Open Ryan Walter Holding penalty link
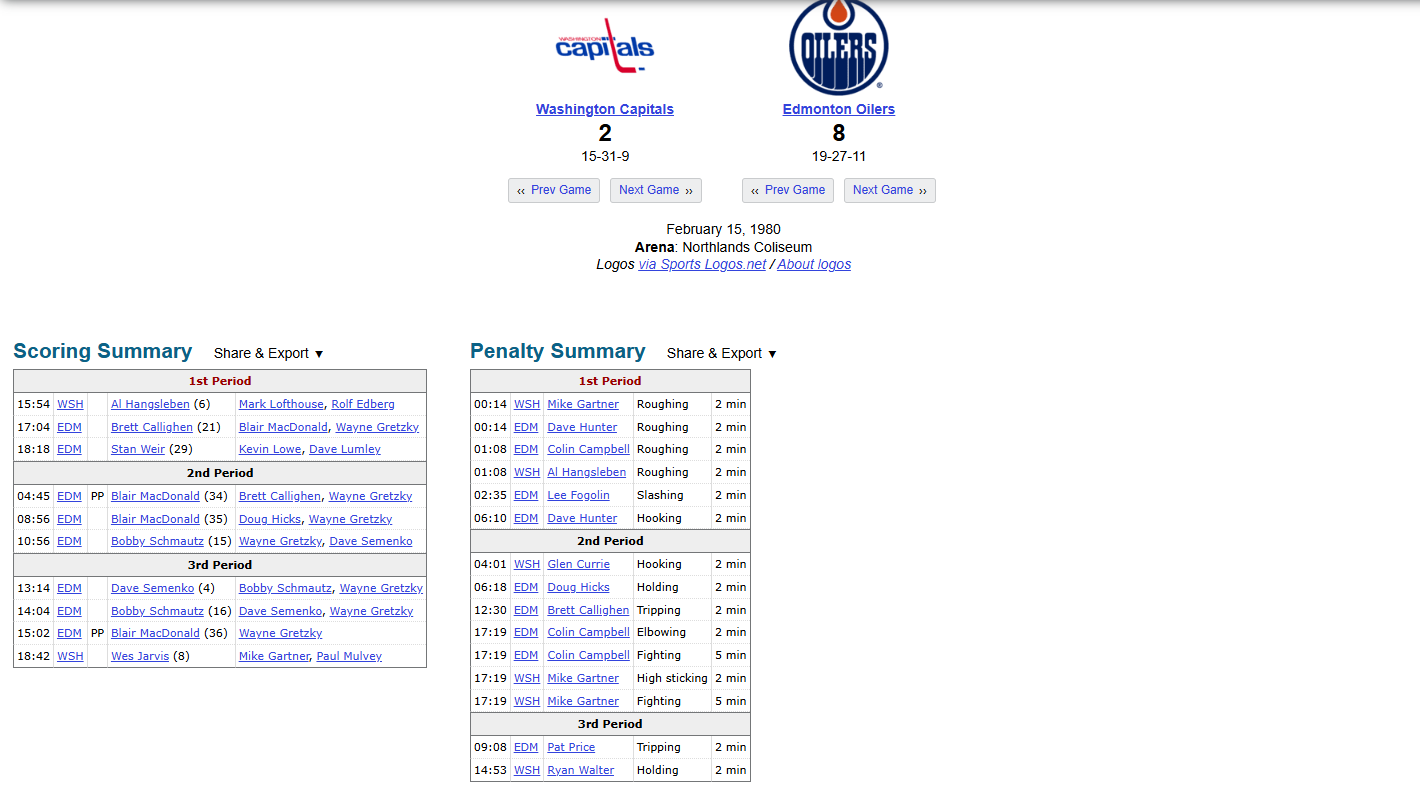Viewport: 1420px width, 789px height. click(581, 770)
